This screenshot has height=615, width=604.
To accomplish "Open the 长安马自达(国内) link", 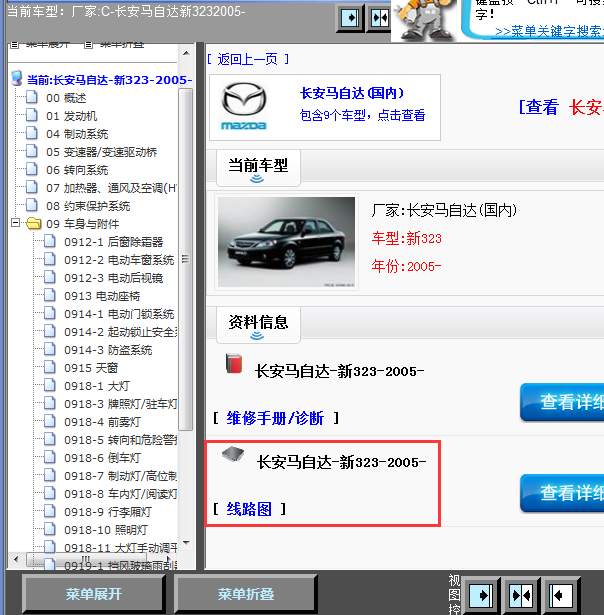I will pyautogui.click(x=352, y=93).
